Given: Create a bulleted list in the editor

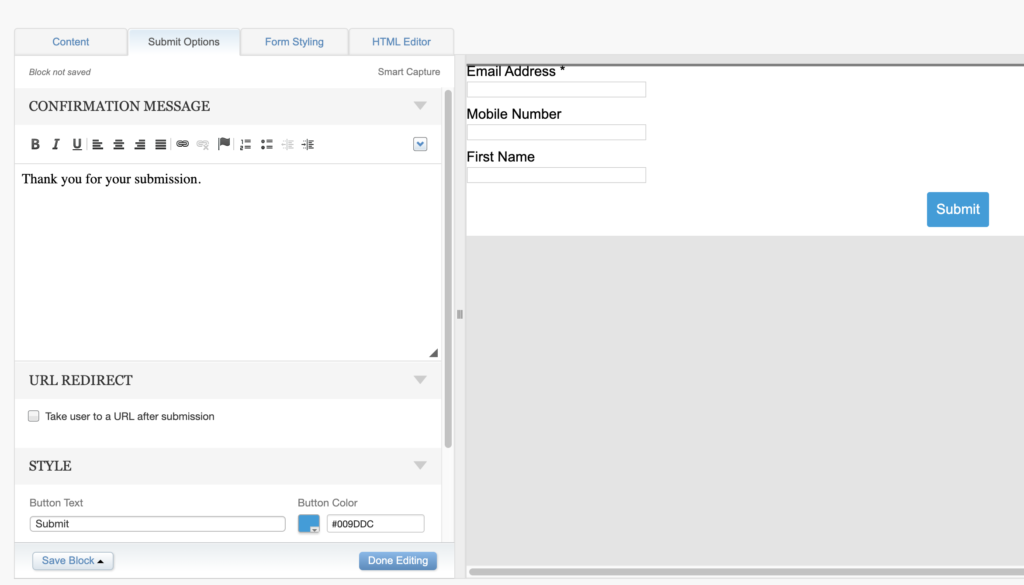Looking at the screenshot, I should point(265,144).
